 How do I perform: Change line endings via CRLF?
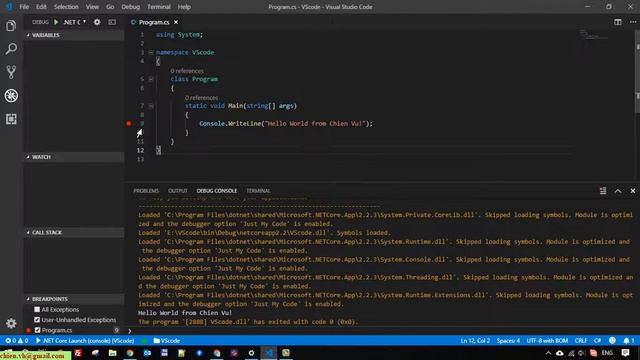581,340
